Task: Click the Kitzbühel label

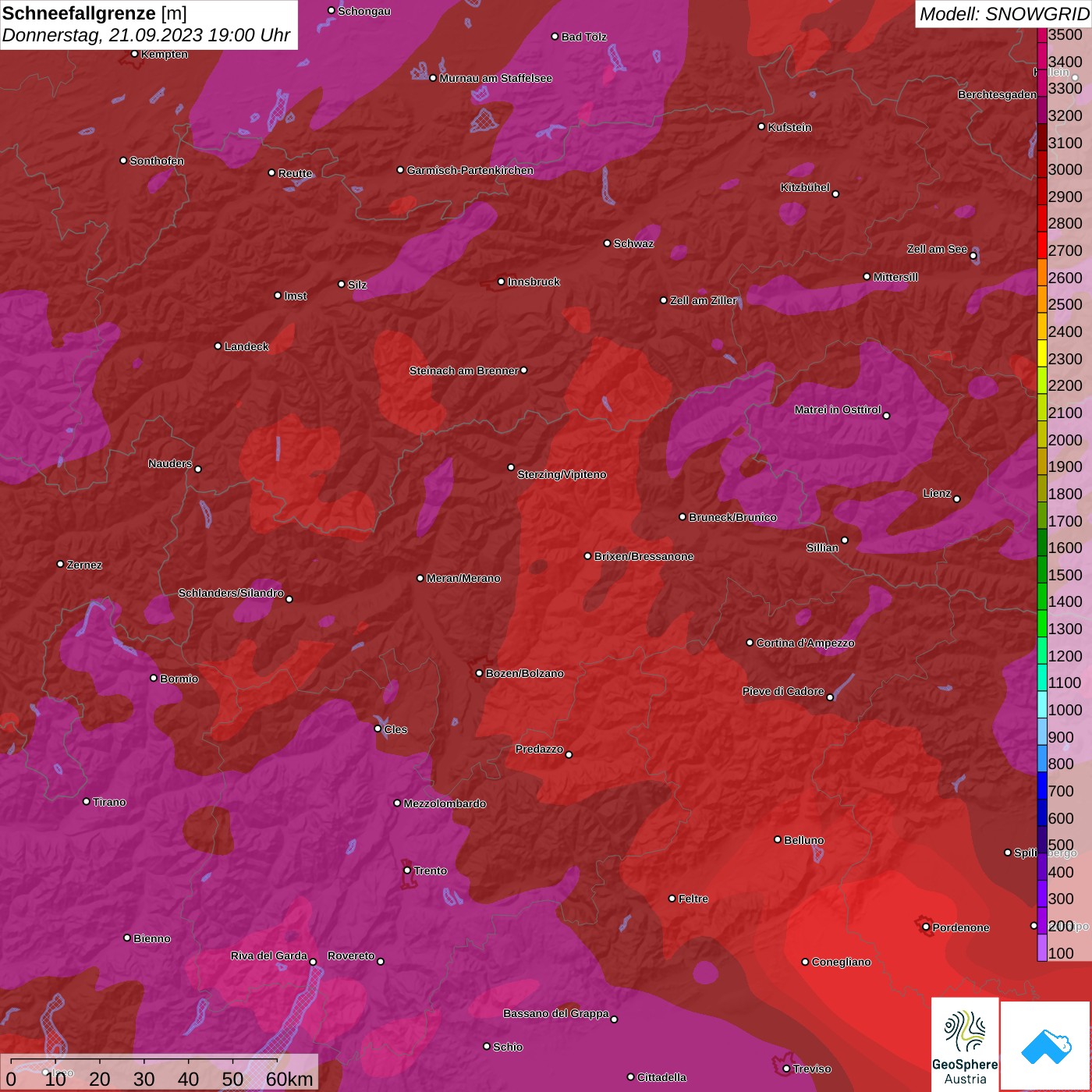Action: point(805,187)
